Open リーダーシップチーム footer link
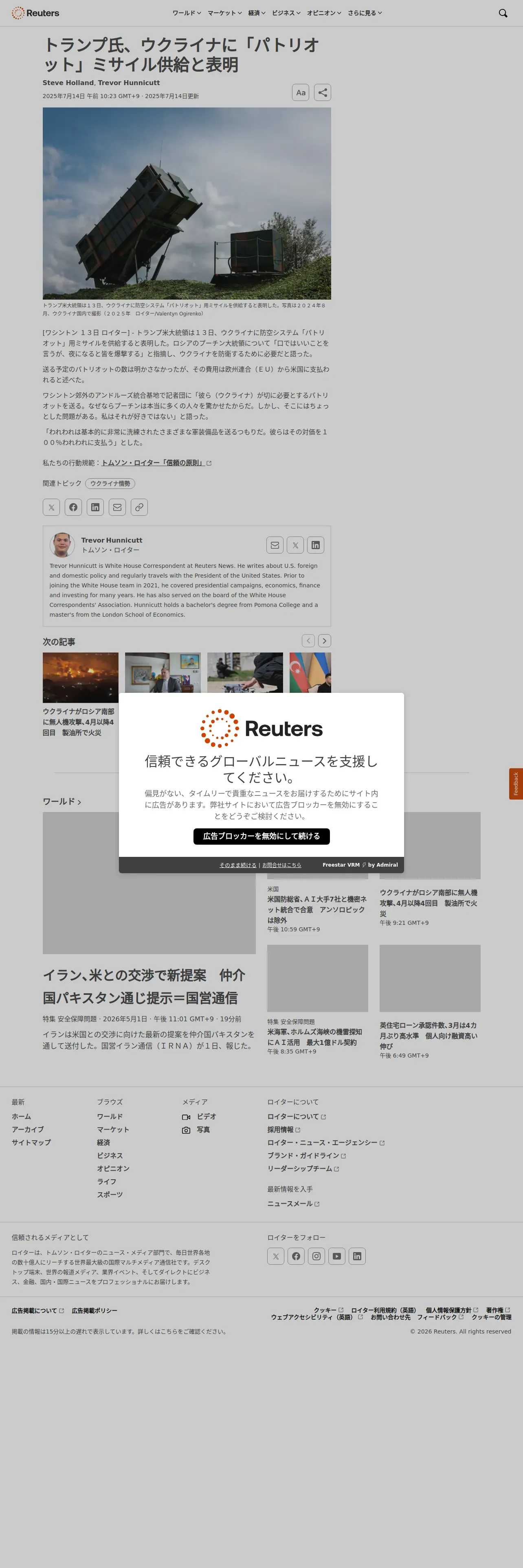Screen dimensions: 523x1568 point(303,1169)
